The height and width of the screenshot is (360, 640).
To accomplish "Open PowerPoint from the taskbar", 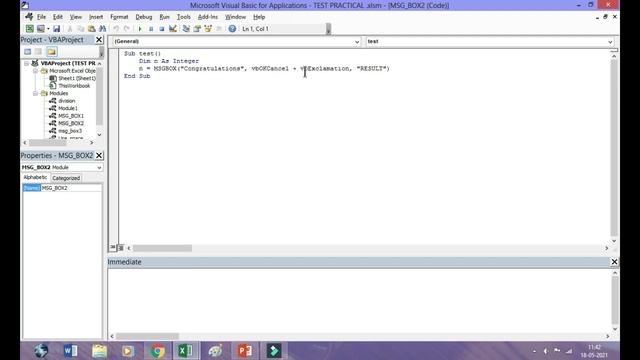I will [x=245, y=351].
